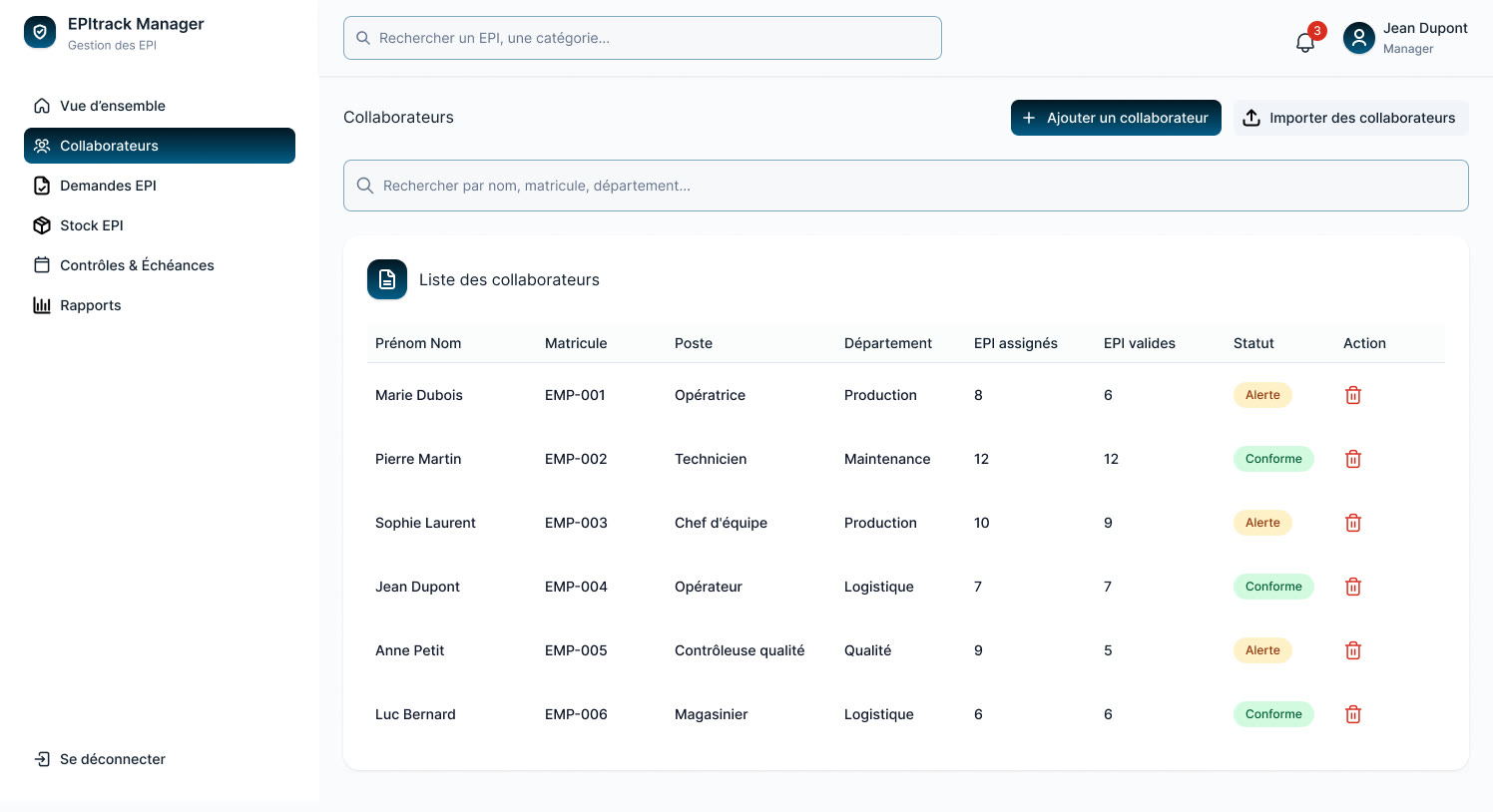The width and height of the screenshot is (1493, 812).
Task: Click Jean Dupont user avatar icon
Action: (1359, 38)
